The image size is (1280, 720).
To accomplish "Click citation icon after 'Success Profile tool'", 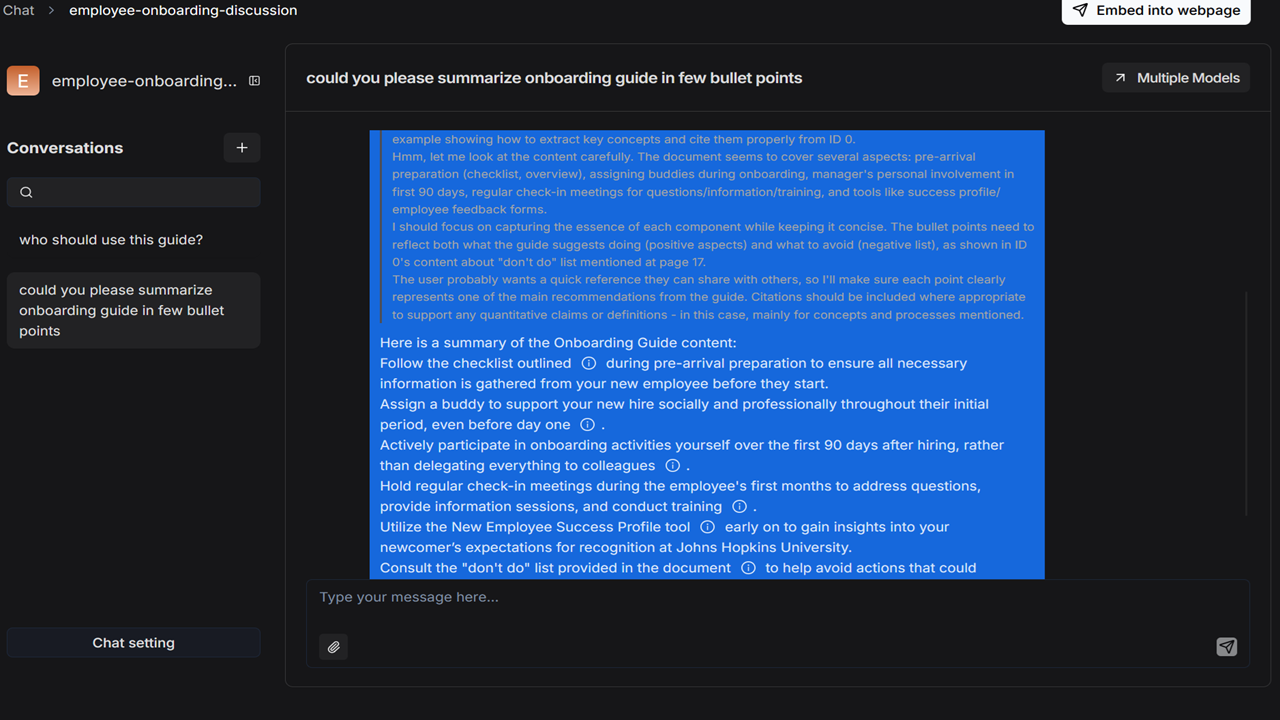I will 707,526.
